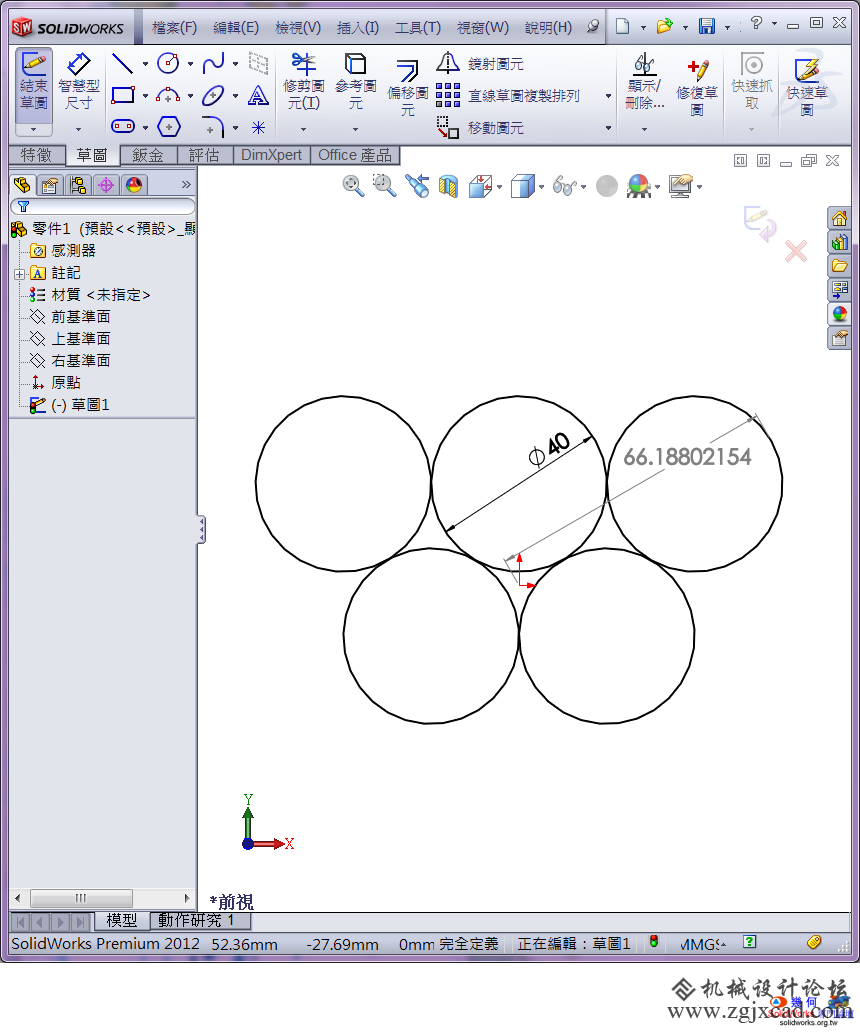
Task: Open the Spline tool dropdown arrow
Action: pos(235,64)
